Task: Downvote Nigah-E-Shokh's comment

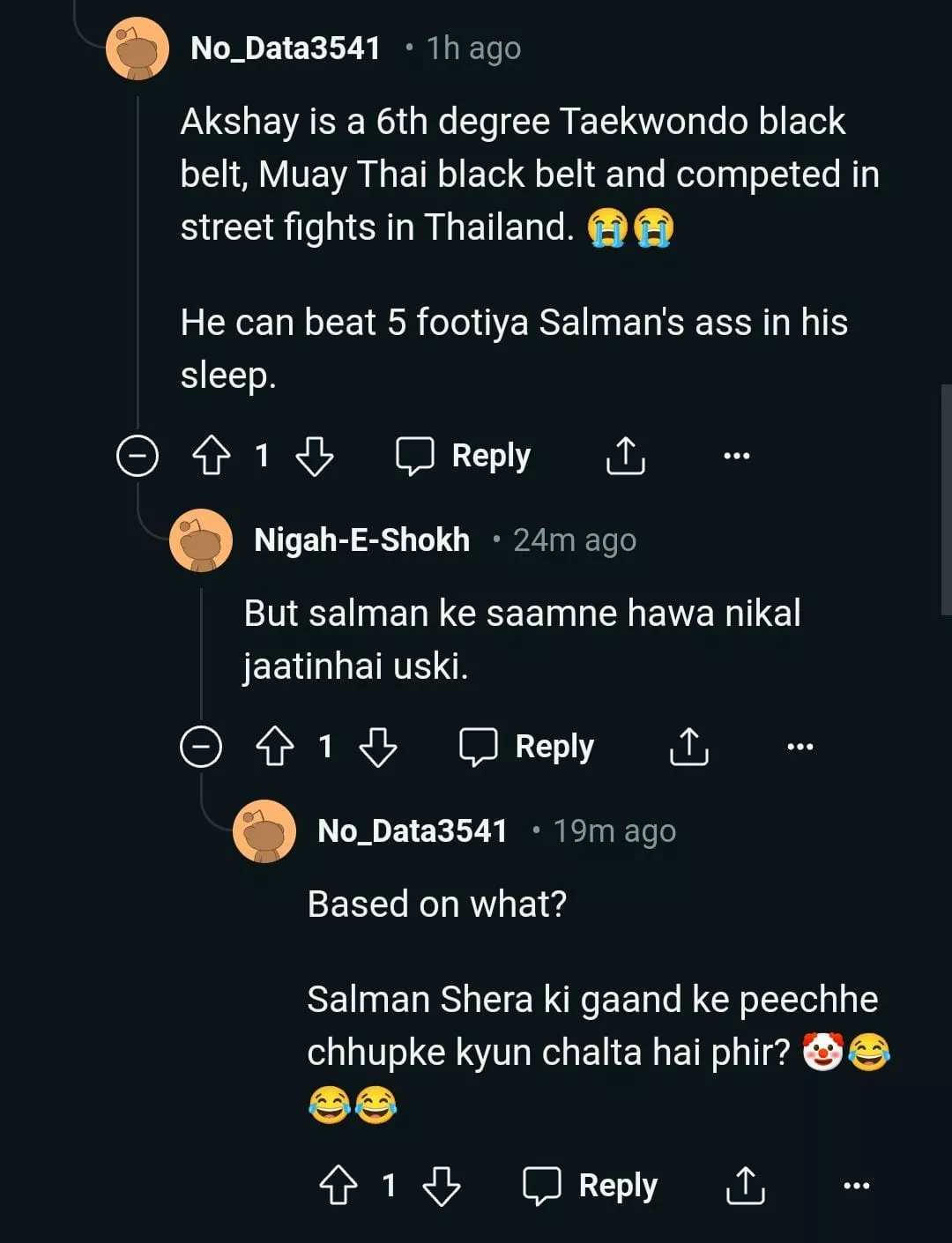Action: coord(378,747)
